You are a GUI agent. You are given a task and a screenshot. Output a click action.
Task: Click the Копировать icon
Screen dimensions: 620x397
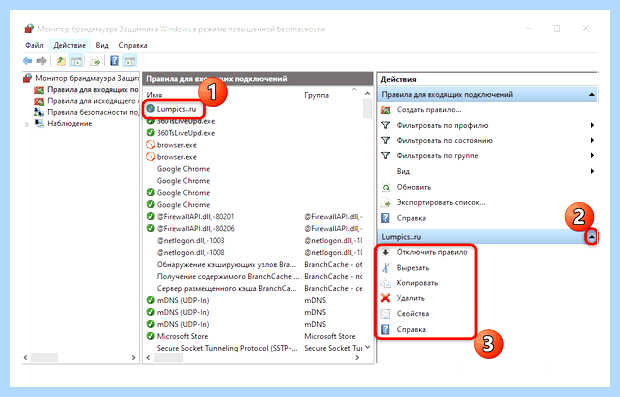click(x=386, y=283)
